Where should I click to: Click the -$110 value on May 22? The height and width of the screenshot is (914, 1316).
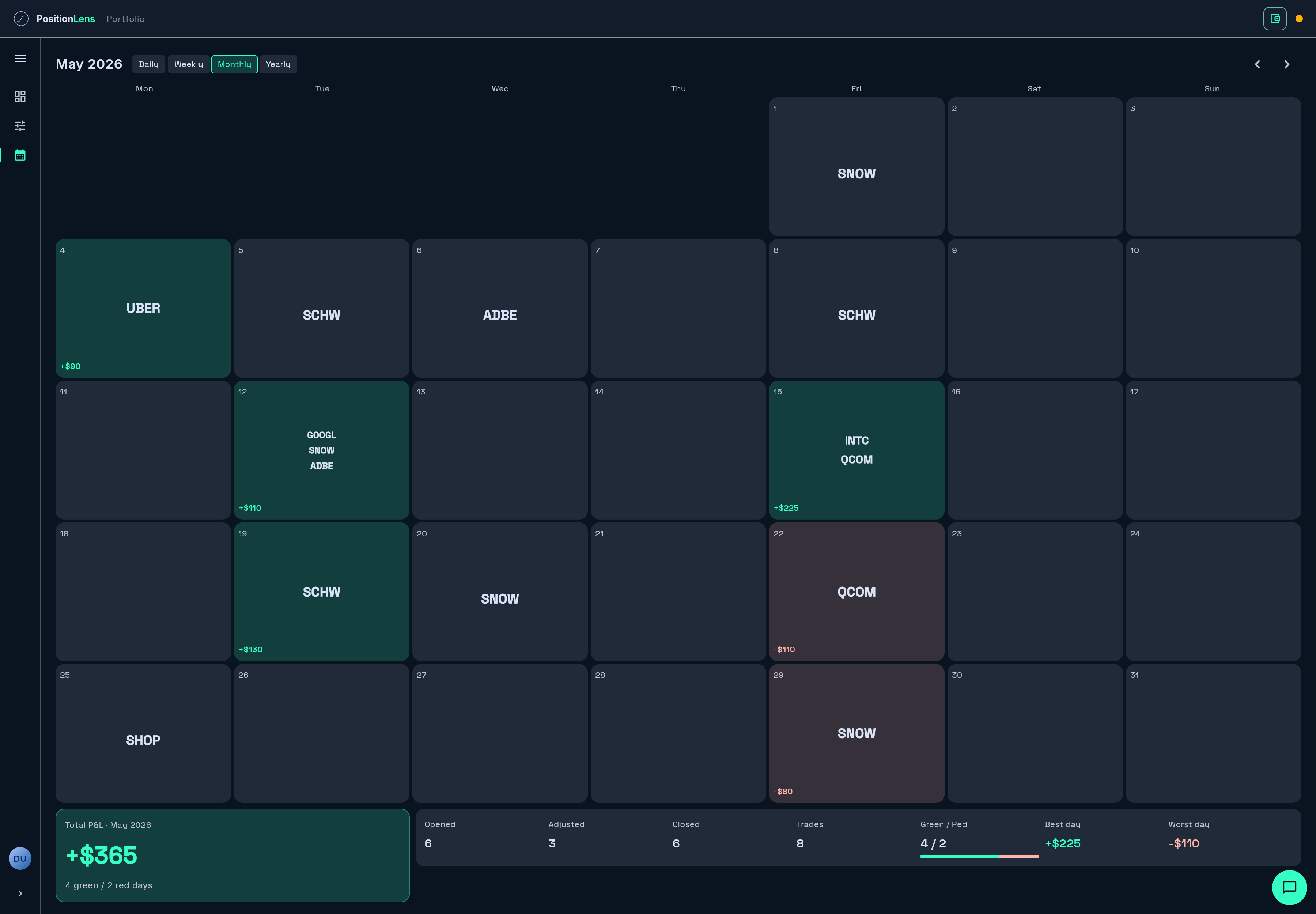[784, 649]
